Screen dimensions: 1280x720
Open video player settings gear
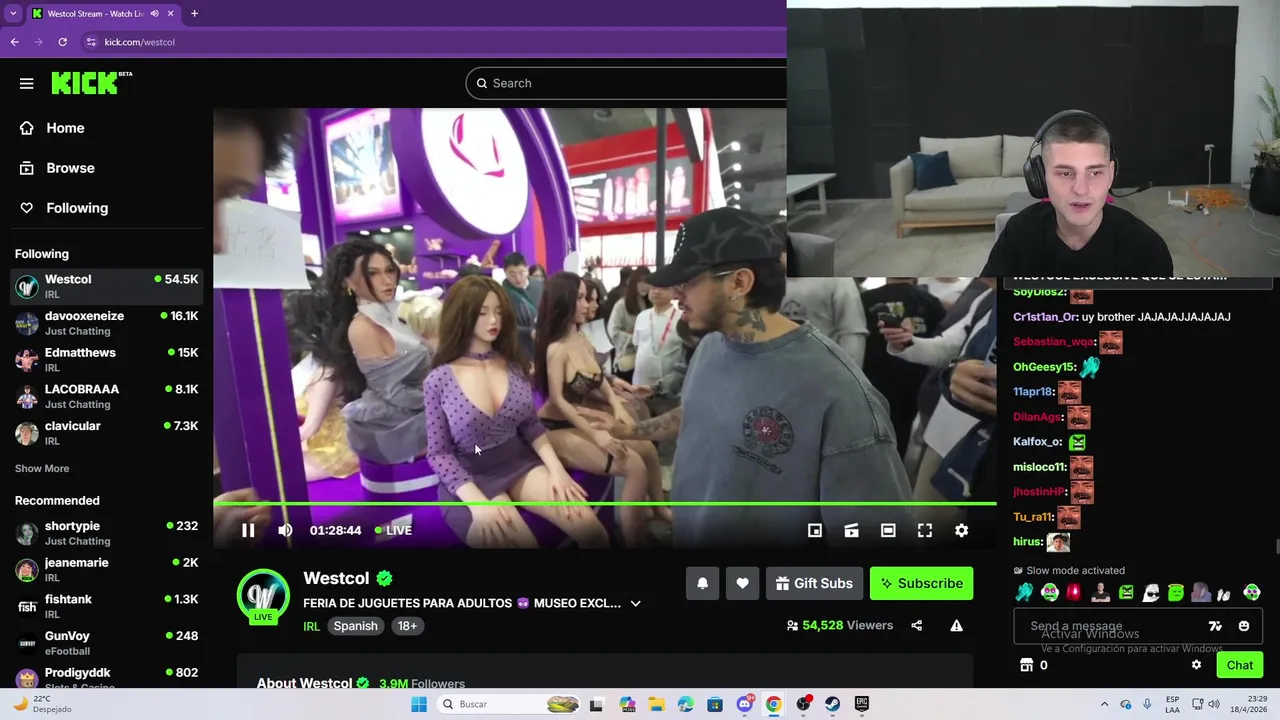(961, 530)
